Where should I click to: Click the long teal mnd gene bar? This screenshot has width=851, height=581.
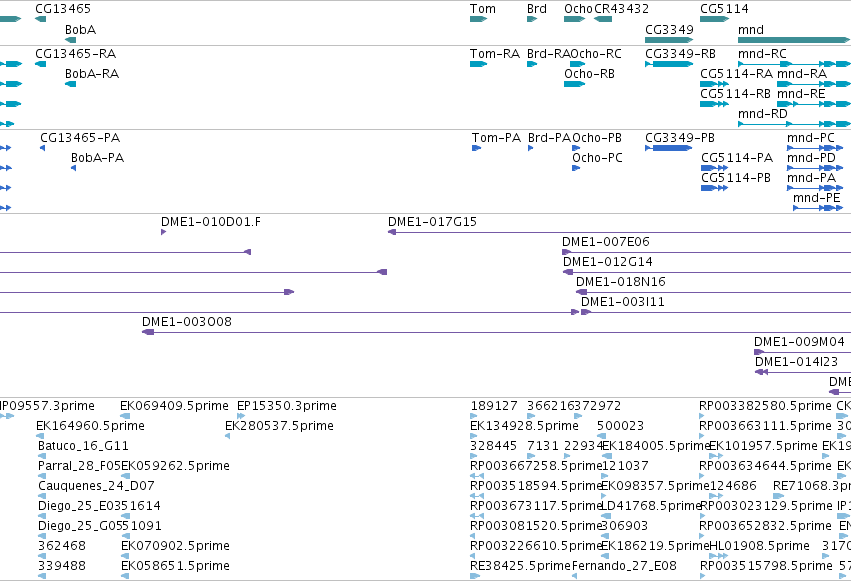pyautogui.click(x=793, y=40)
